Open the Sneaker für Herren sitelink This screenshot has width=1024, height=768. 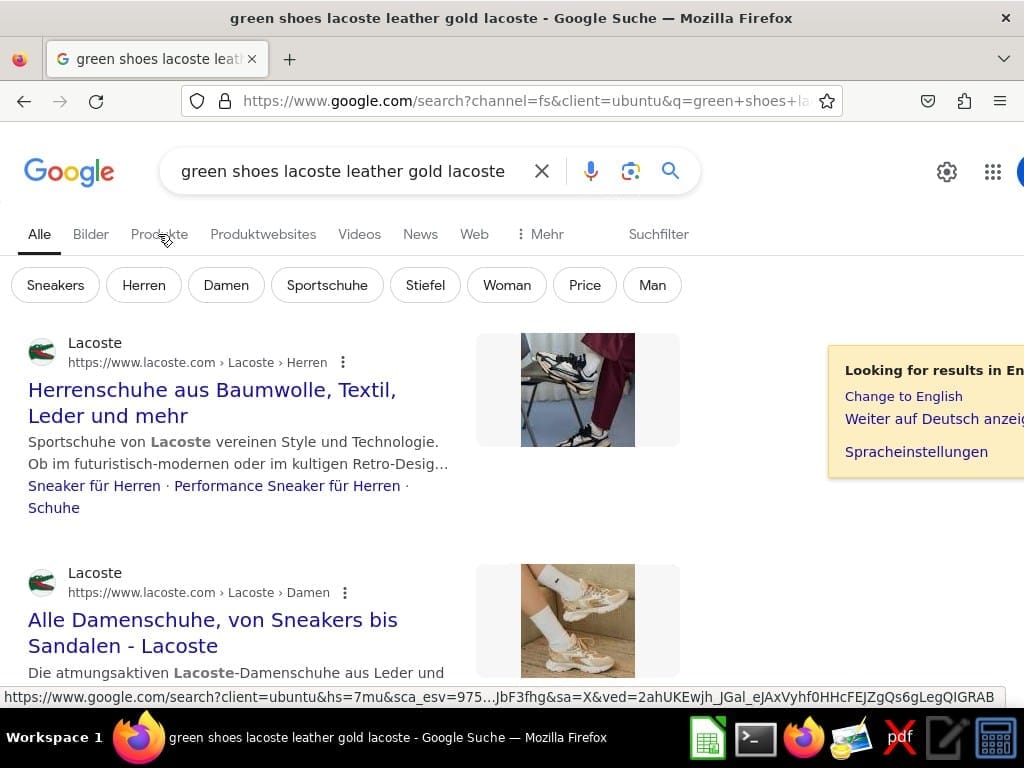pyautogui.click(x=94, y=486)
